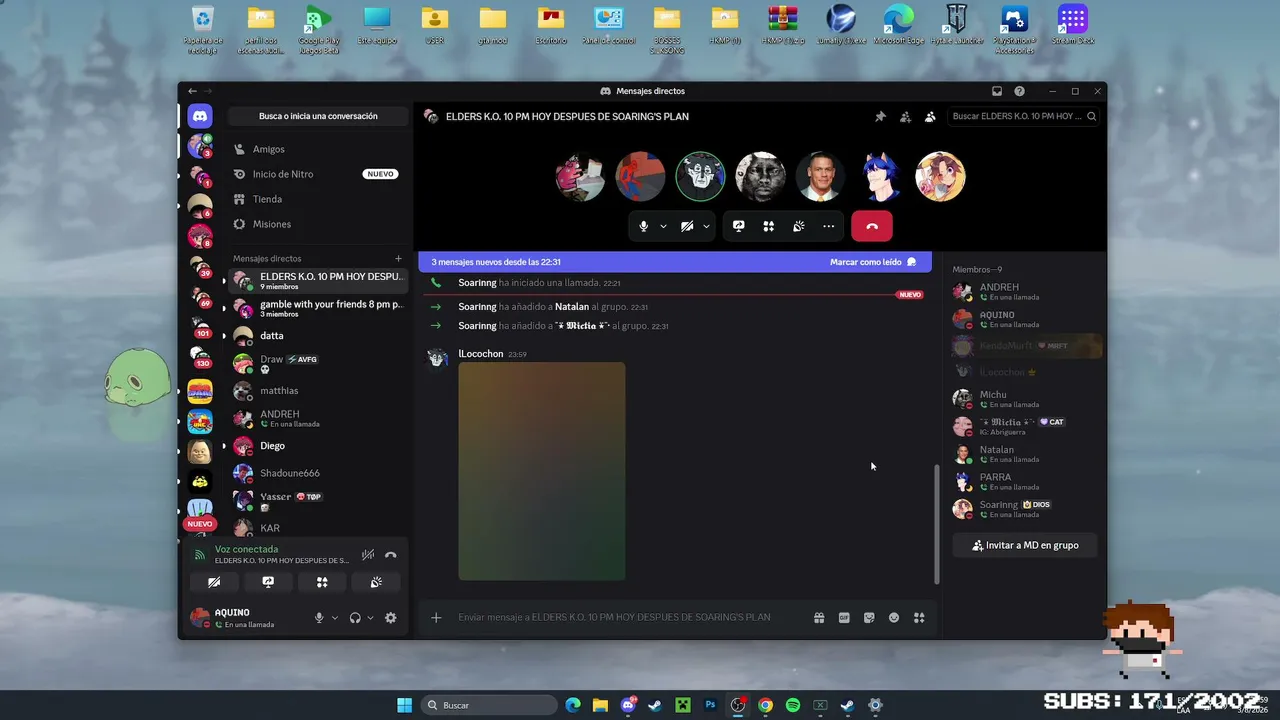Open sticker picker

[x=869, y=618]
